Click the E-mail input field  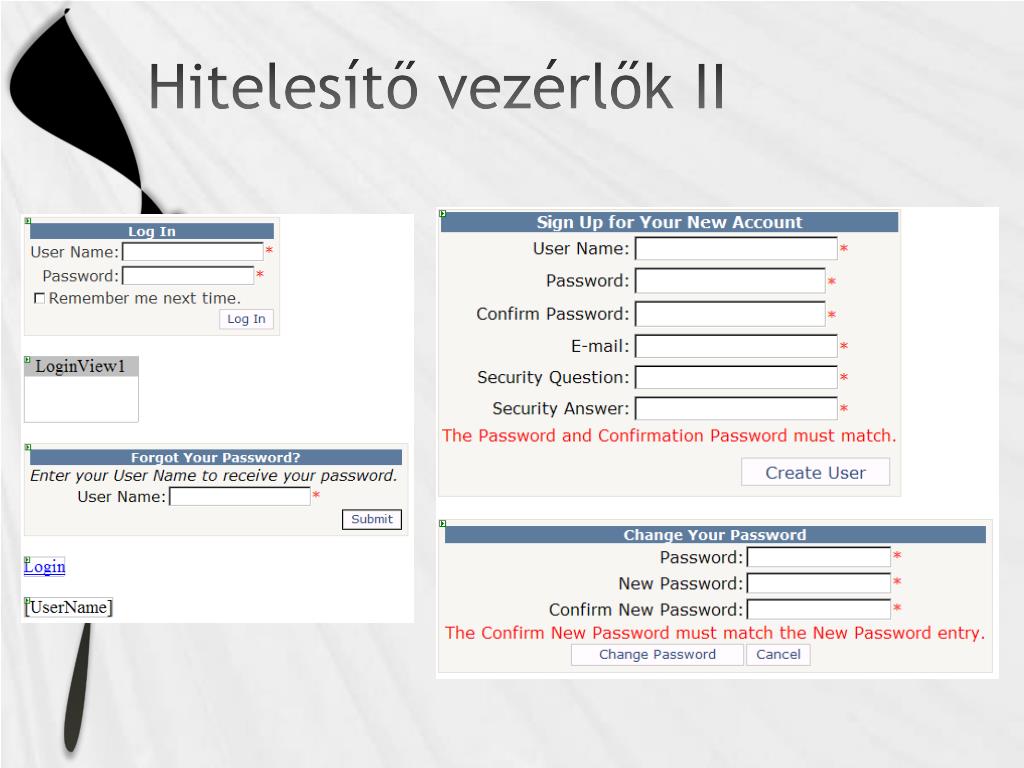tap(736, 346)
